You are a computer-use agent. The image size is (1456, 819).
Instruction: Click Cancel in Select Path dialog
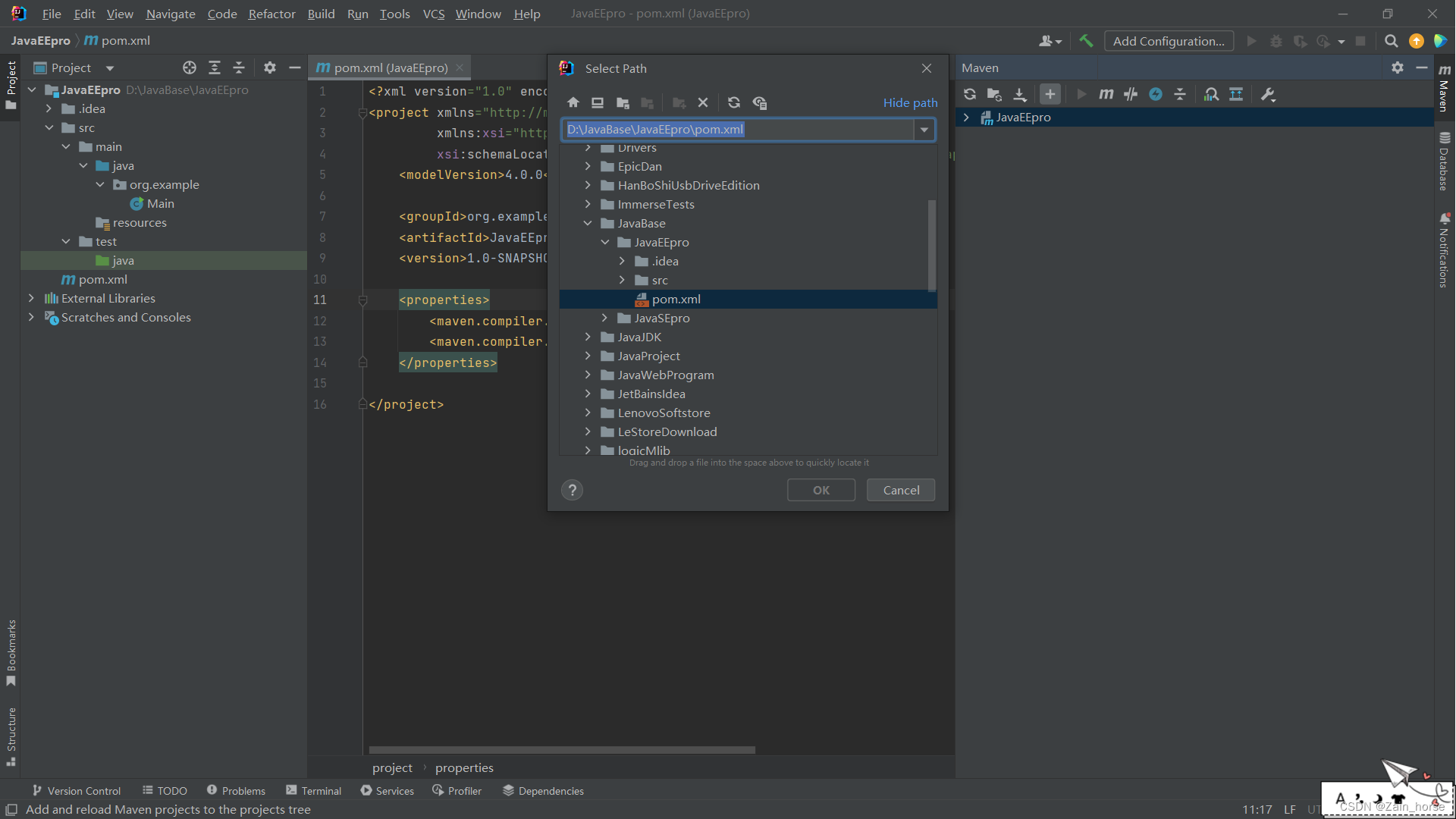901,490
